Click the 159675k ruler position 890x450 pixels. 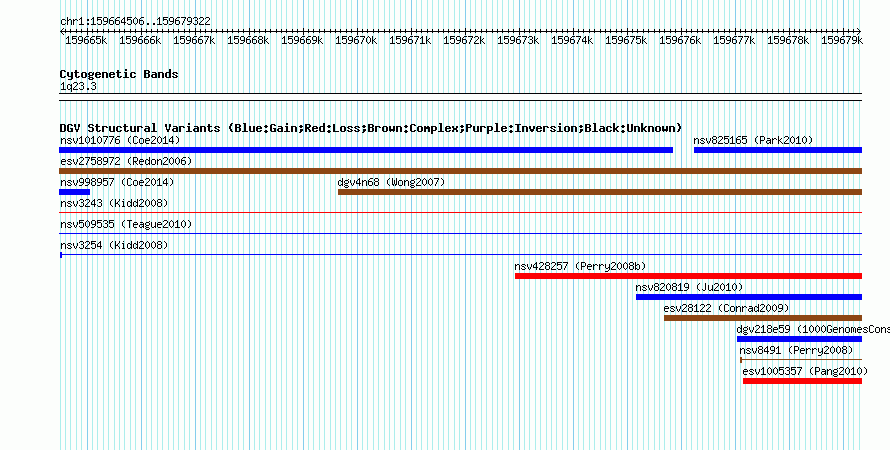[626, 40]
